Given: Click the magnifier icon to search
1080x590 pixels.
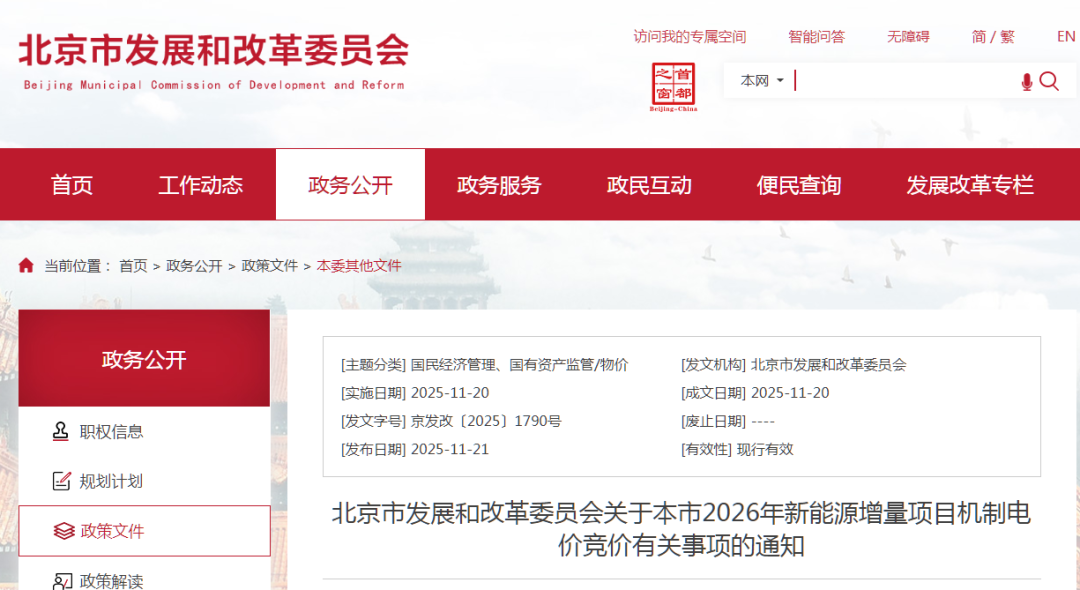Looking at the screenshot, I should (1049, 81).
